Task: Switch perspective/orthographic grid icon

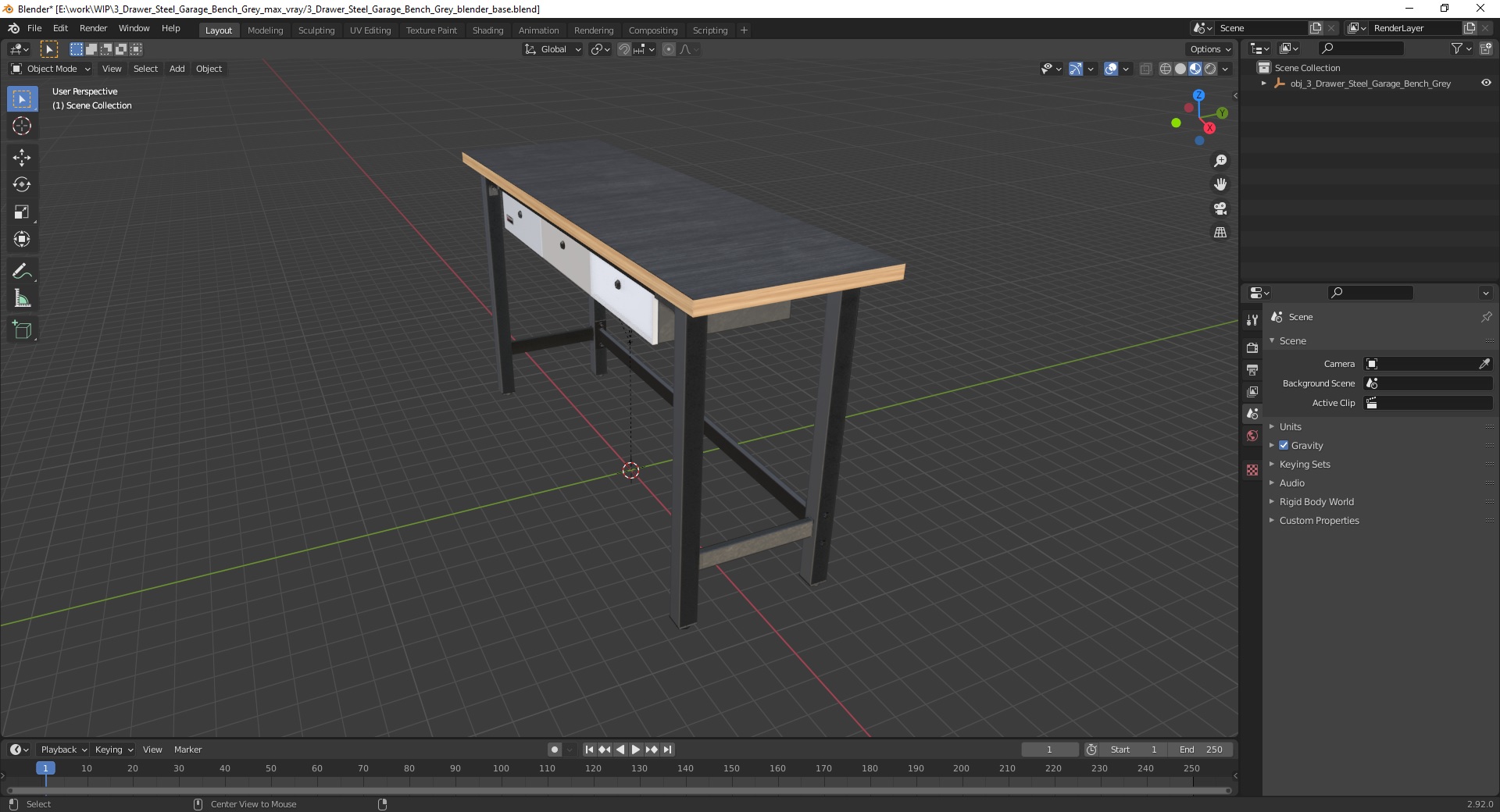Action: point(1220,232)
